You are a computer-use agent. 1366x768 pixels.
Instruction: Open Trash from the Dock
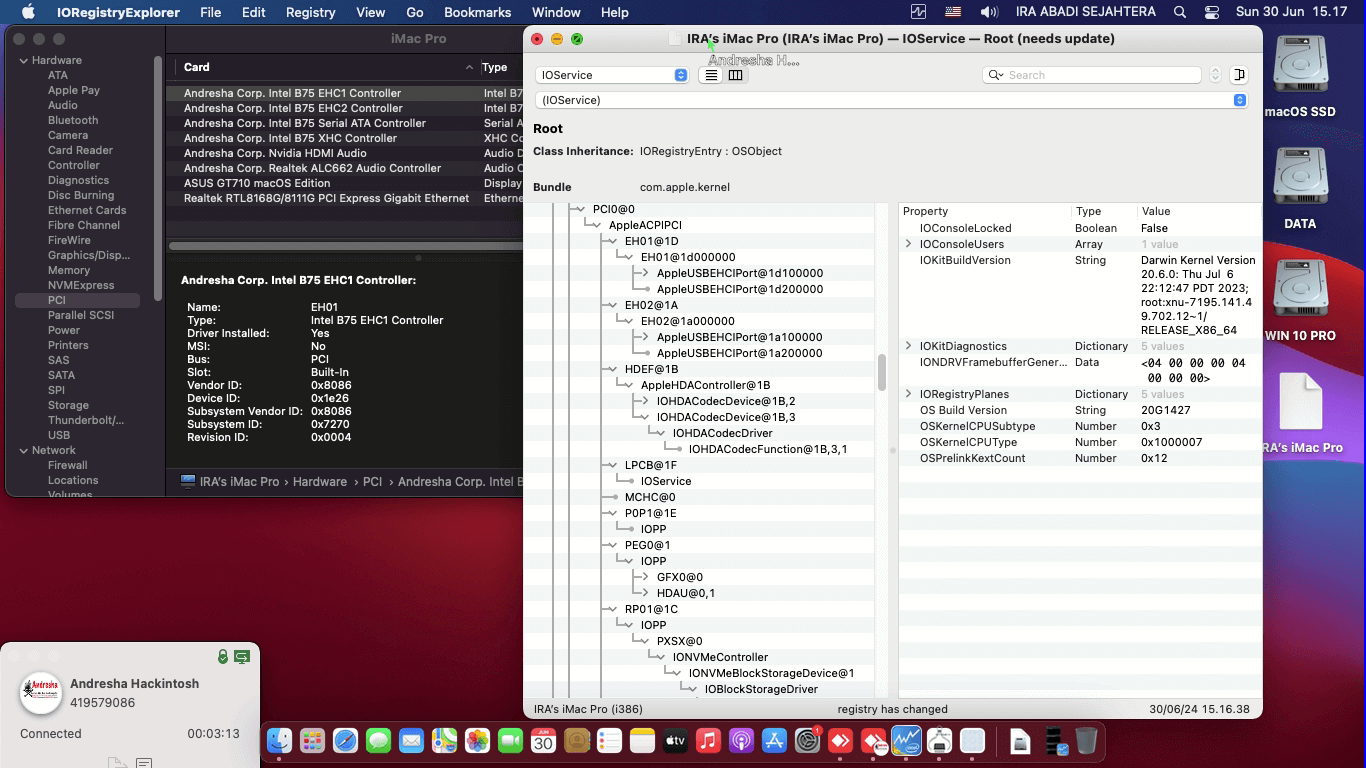coord(1086,741)
